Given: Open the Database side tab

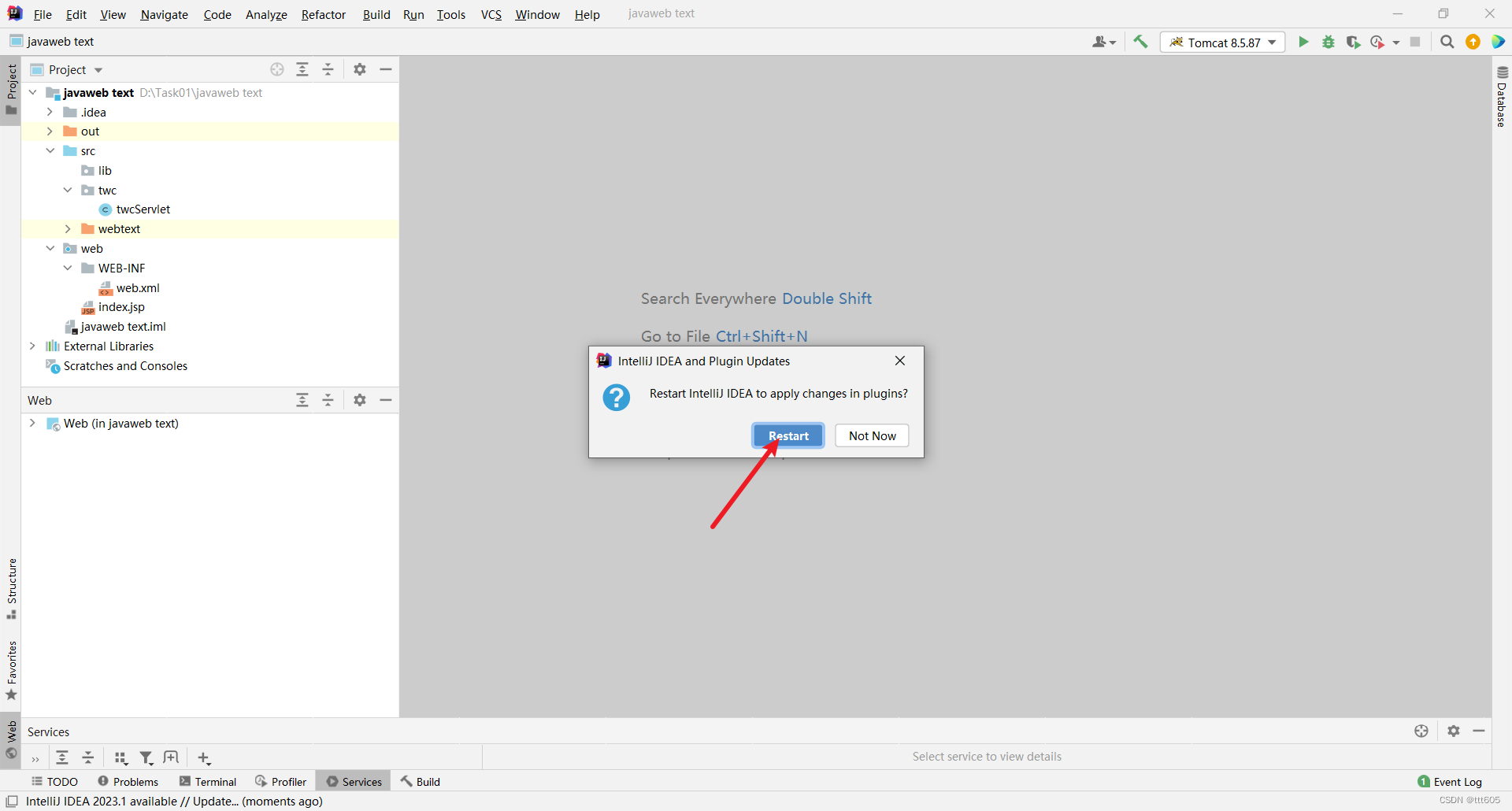Looking at the screenshot, I should point(1502,97).
